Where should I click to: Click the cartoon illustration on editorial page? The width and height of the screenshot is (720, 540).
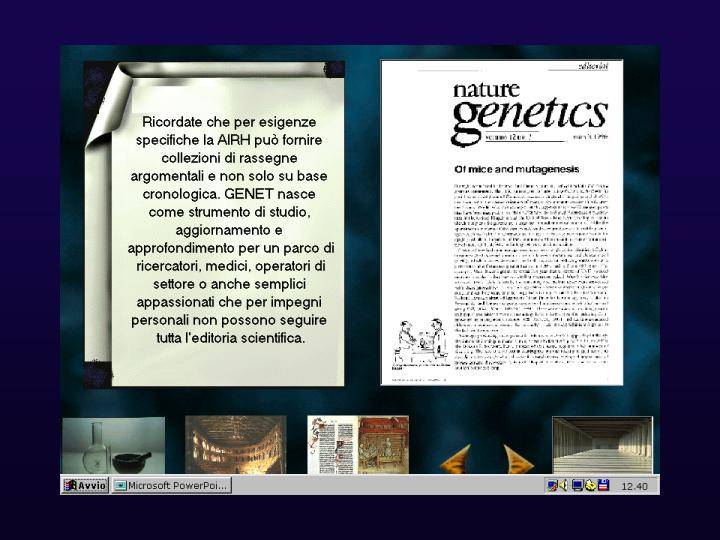(422, 344)
